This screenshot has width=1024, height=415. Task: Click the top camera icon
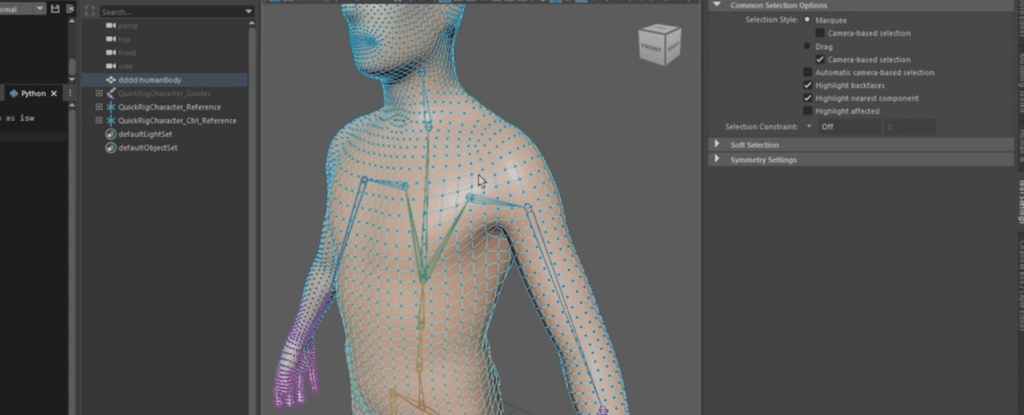coord(110,39)
